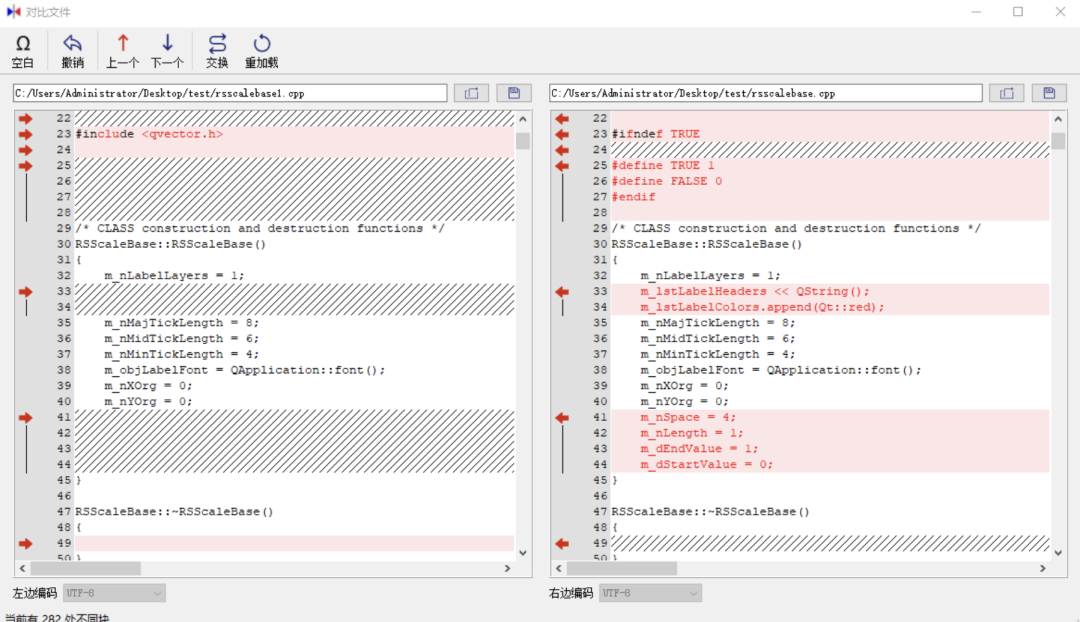Click 'm_objLabelFont' line in right pane
The width and height of the screenshot is (1080, 622).
tap(781, 371)
